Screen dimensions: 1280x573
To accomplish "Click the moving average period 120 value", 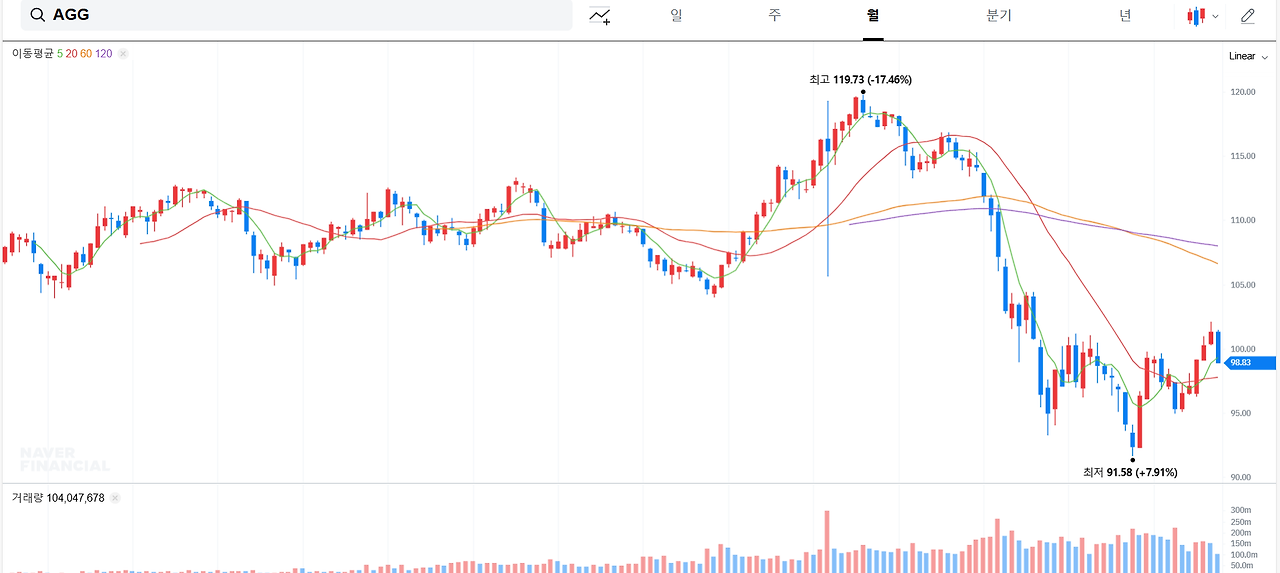I will pyautogui.click(x=104, y=53).
